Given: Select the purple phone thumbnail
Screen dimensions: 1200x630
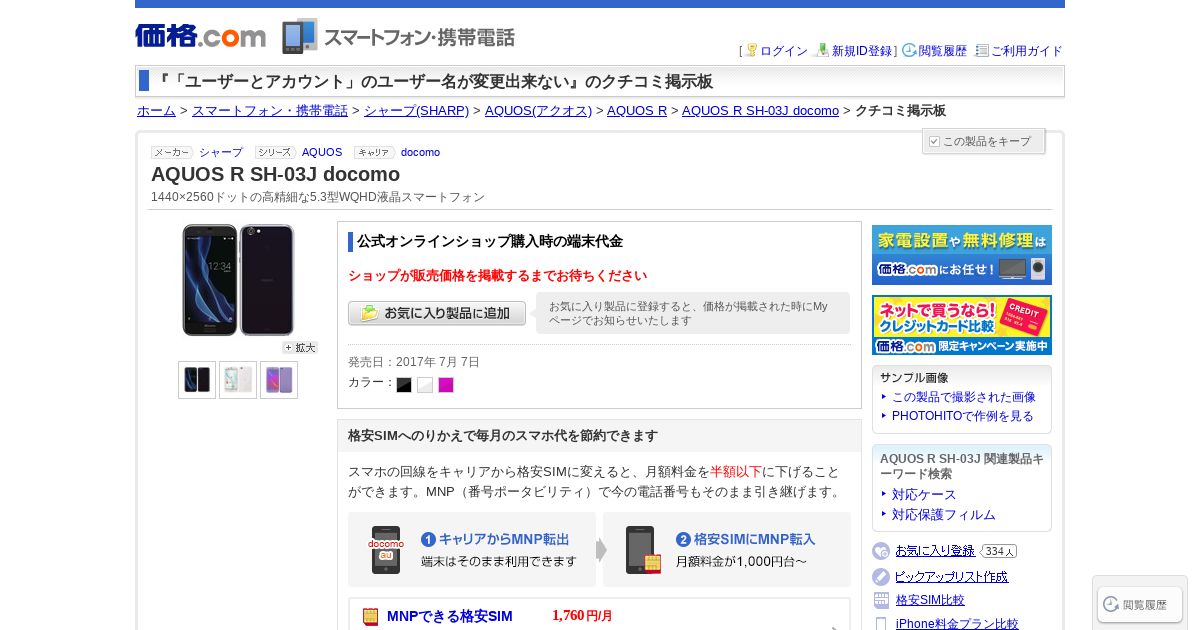Looking at the screenshot, I should [279, 380].
